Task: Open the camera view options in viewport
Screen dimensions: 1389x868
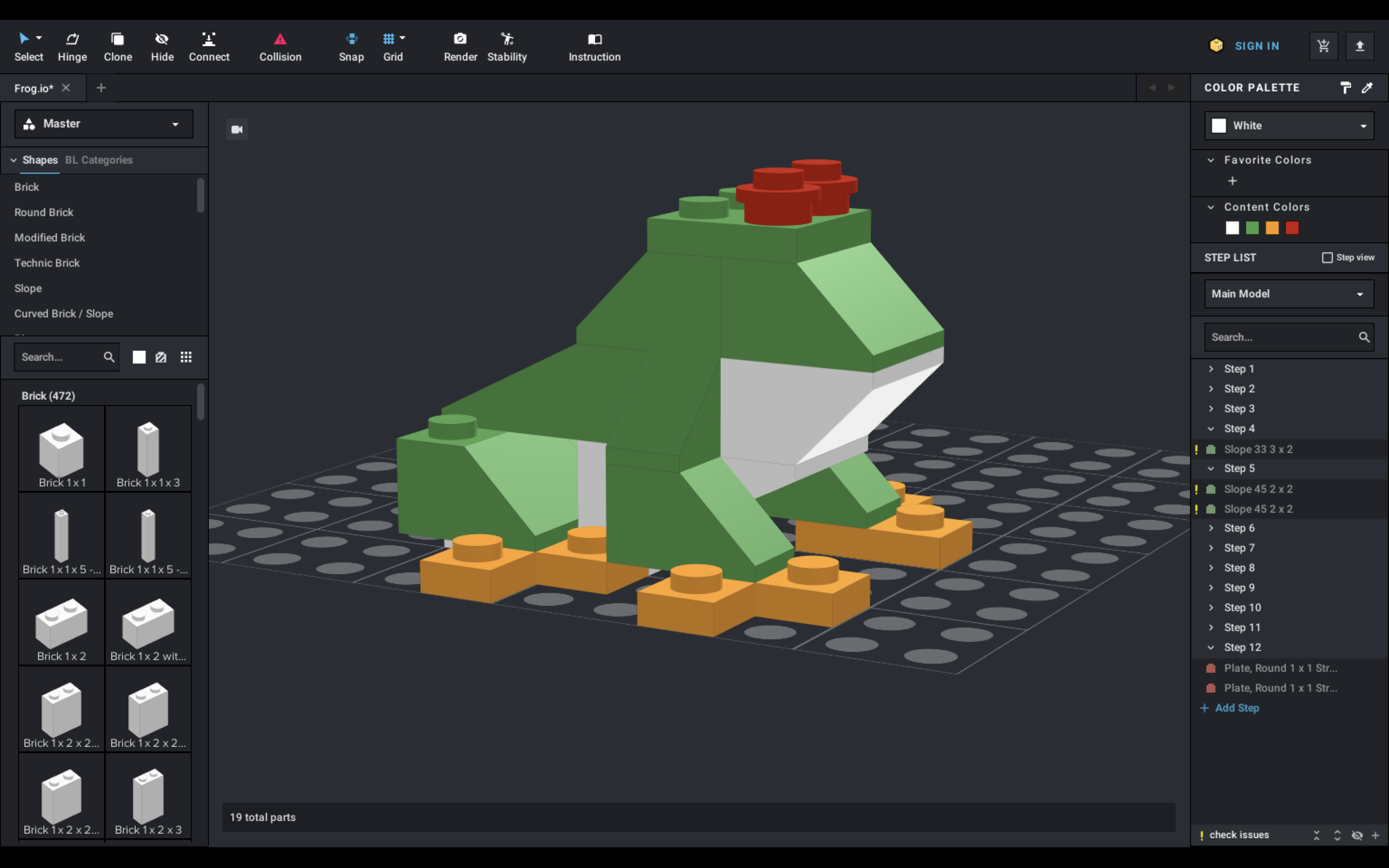Action: pos(237,129)
